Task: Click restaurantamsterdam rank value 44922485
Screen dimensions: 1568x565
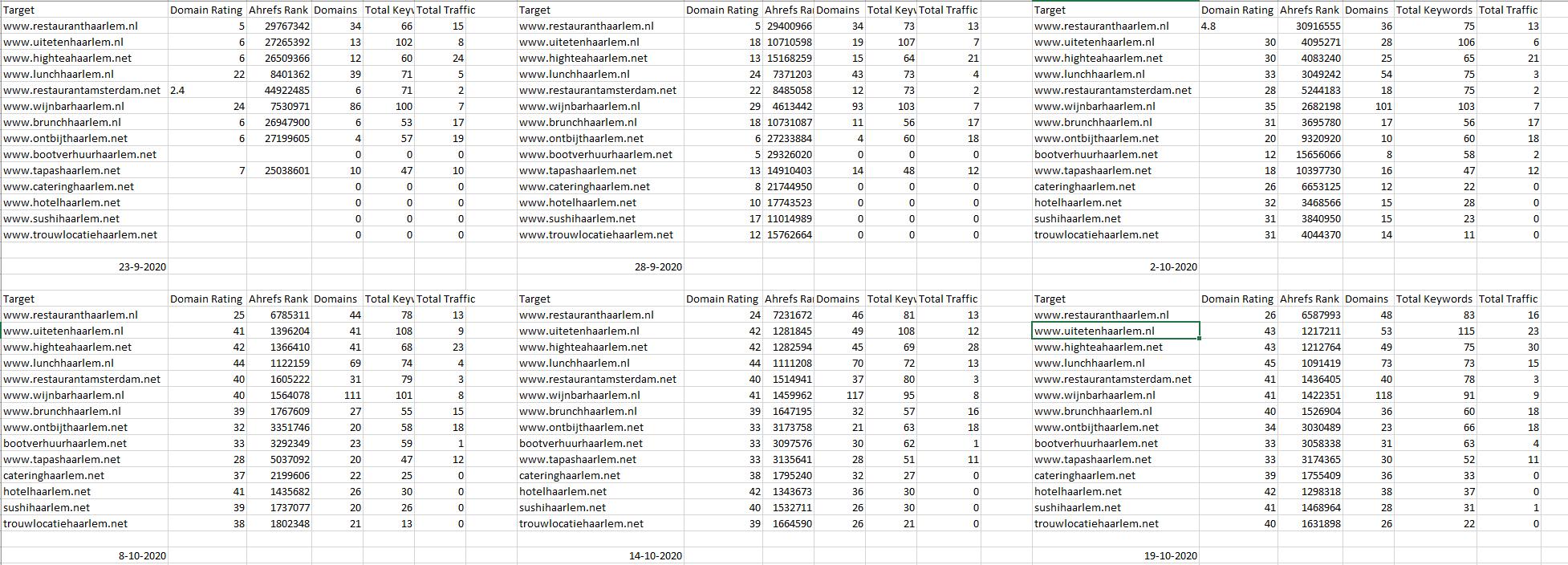Action: [279, 90]
